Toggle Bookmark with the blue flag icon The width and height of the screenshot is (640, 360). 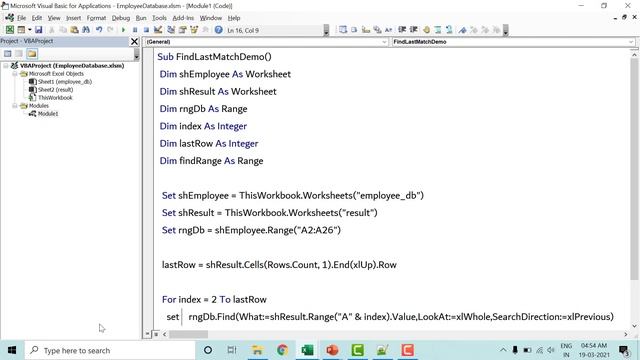click(462, 30)
